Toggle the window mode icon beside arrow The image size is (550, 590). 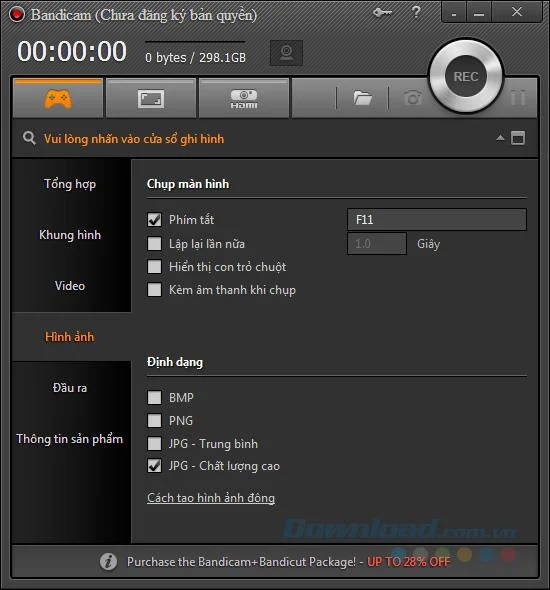(x=518, y=138)
